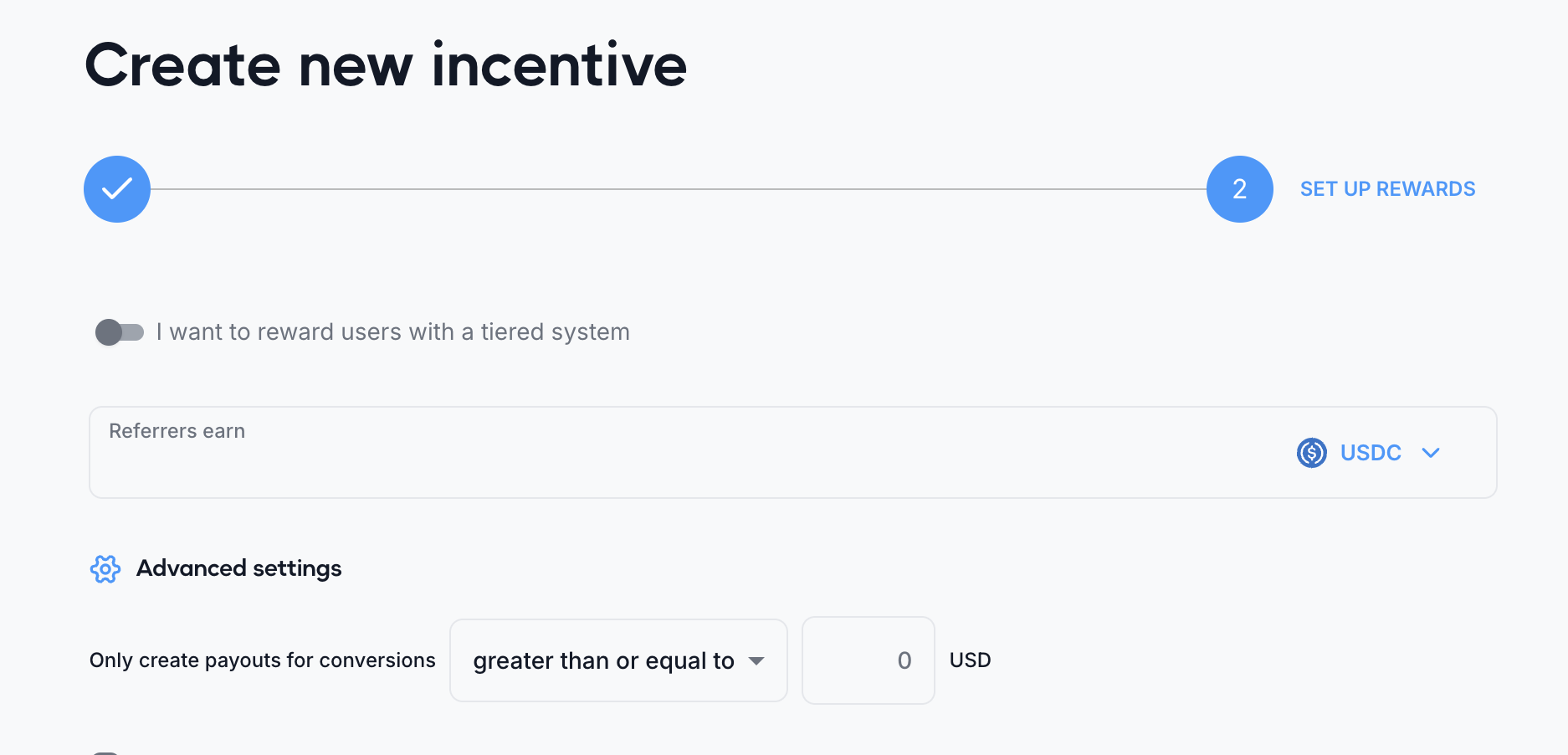Click the 'I want to reward users' label
1568x755 pixels.
[x=392, y=332]
